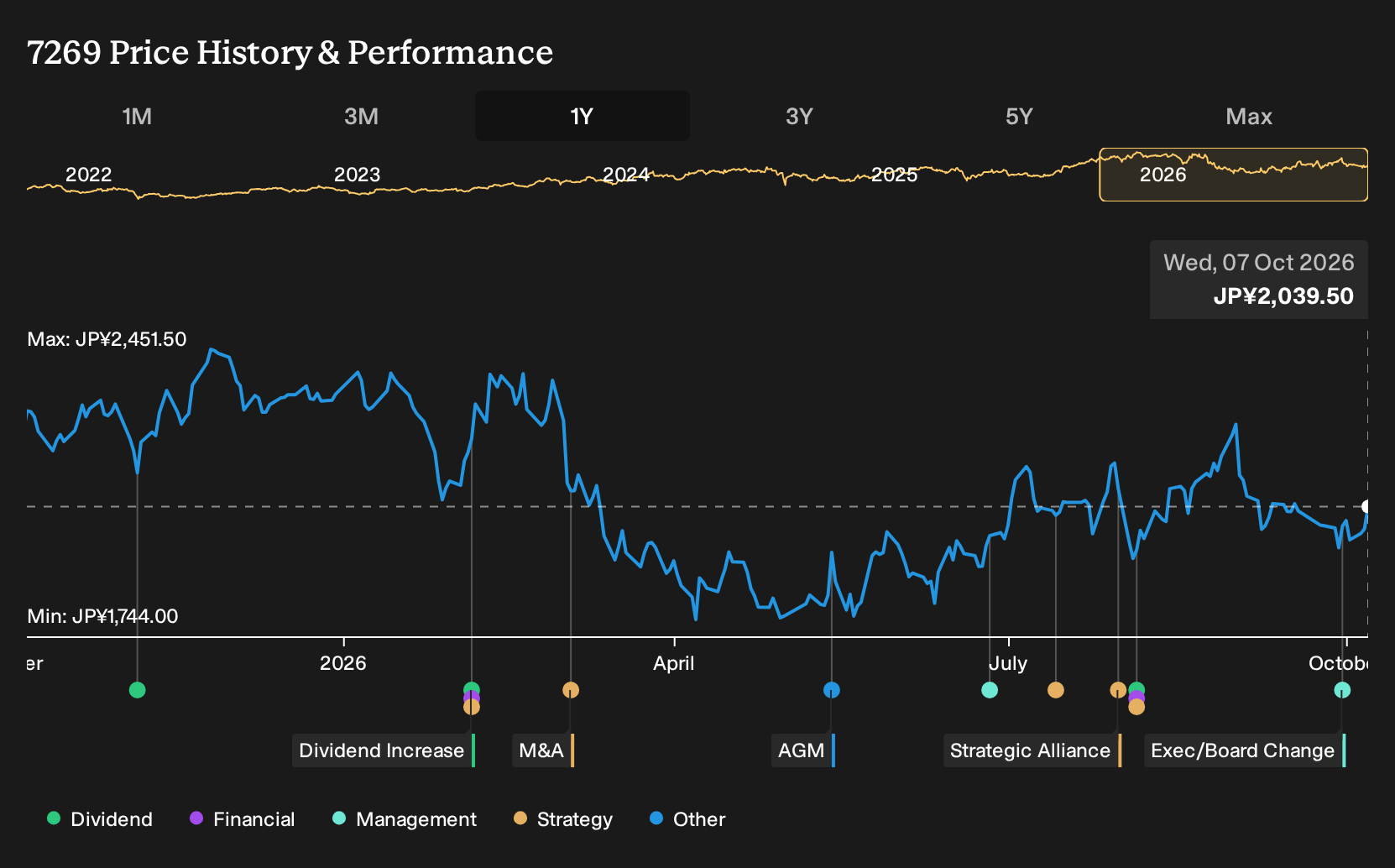Click the July axis label
This screenshot has width=1395, height=868.
coord(1008,663)
